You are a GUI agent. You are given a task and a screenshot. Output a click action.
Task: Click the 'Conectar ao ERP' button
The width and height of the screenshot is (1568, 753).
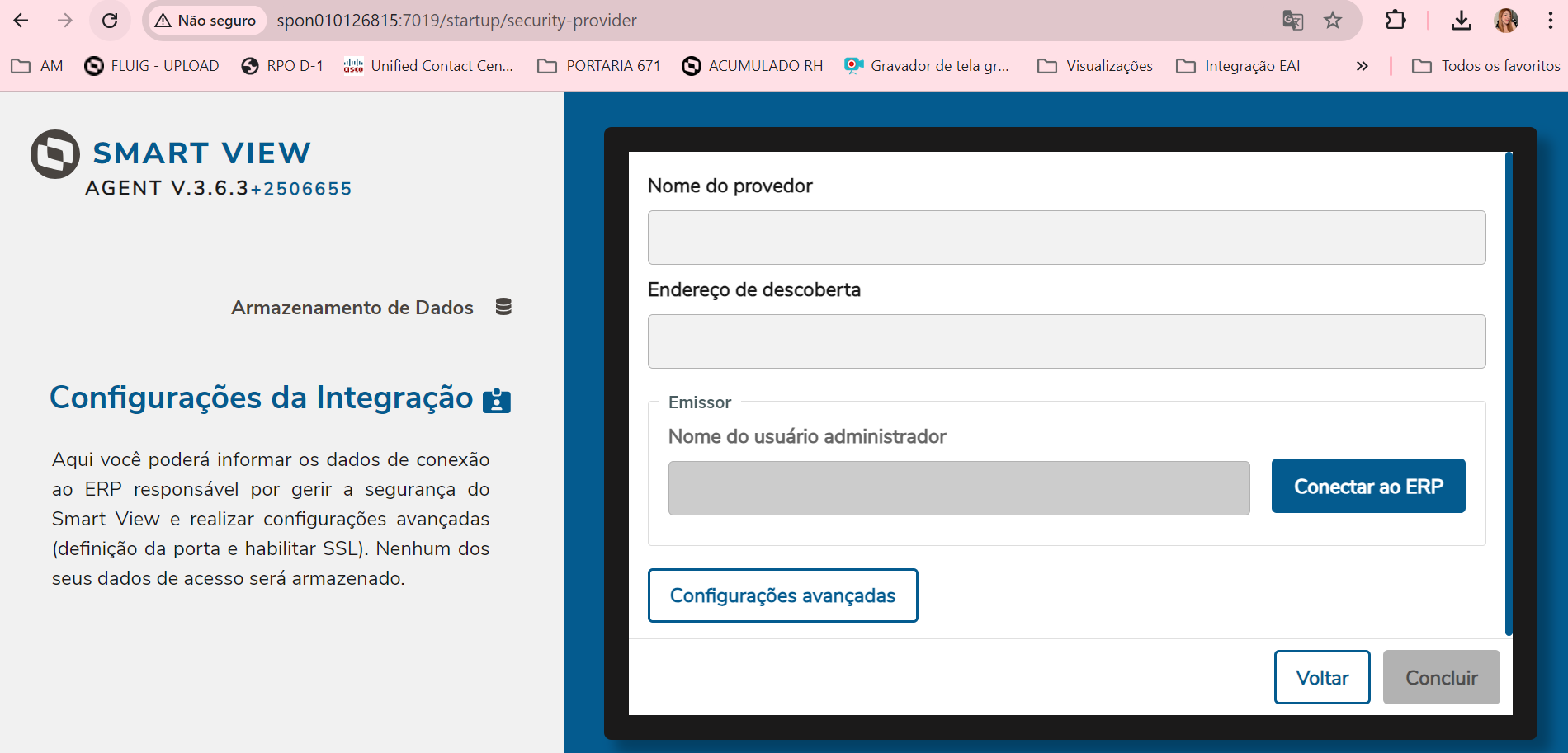tap(1368, 486)
